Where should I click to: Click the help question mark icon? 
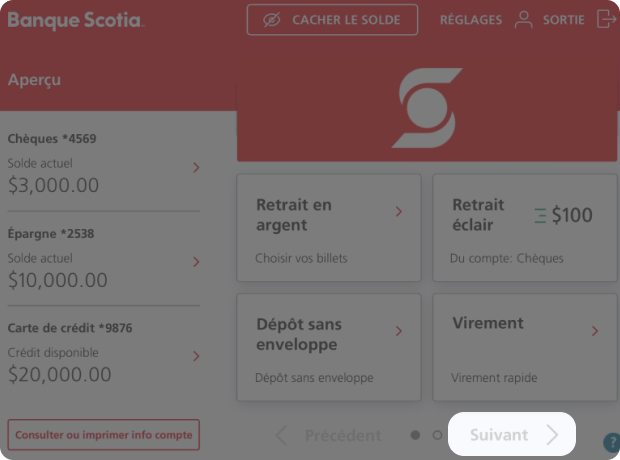click(x=612, y=442)
